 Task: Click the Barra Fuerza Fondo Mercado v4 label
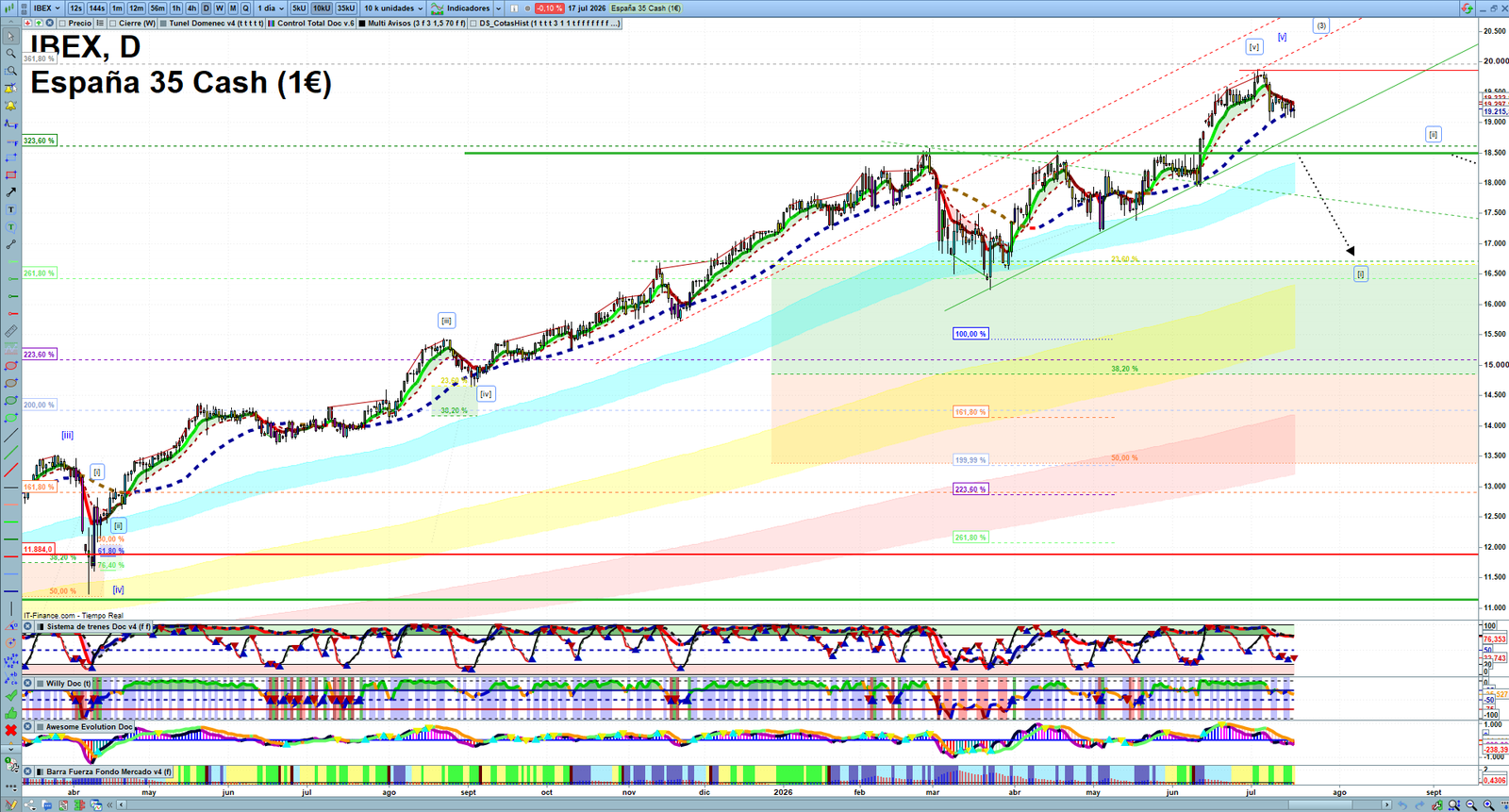pyautogui.click(x=108, y=771)
